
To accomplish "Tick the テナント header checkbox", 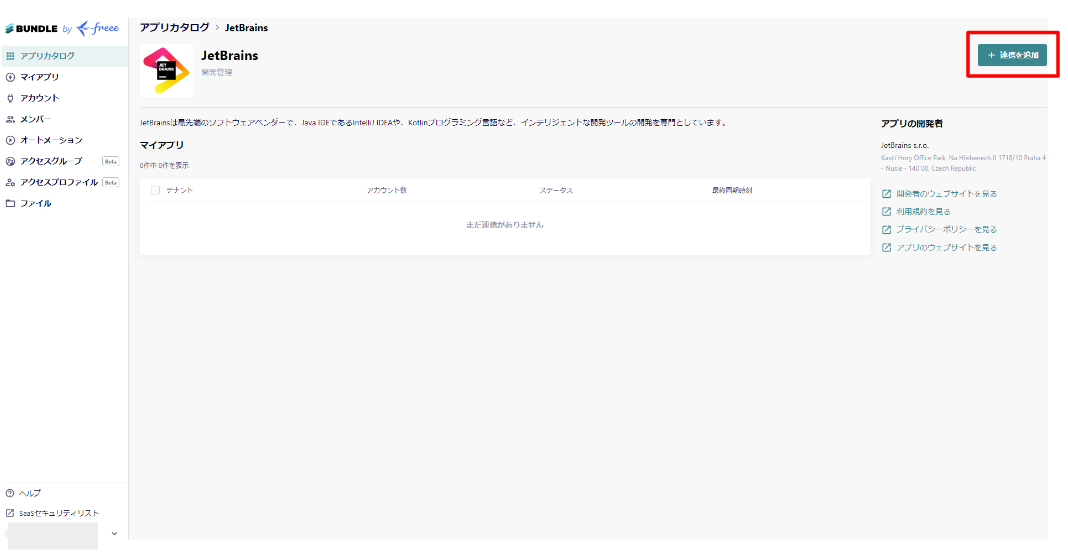I will click(x=155, y=190).
